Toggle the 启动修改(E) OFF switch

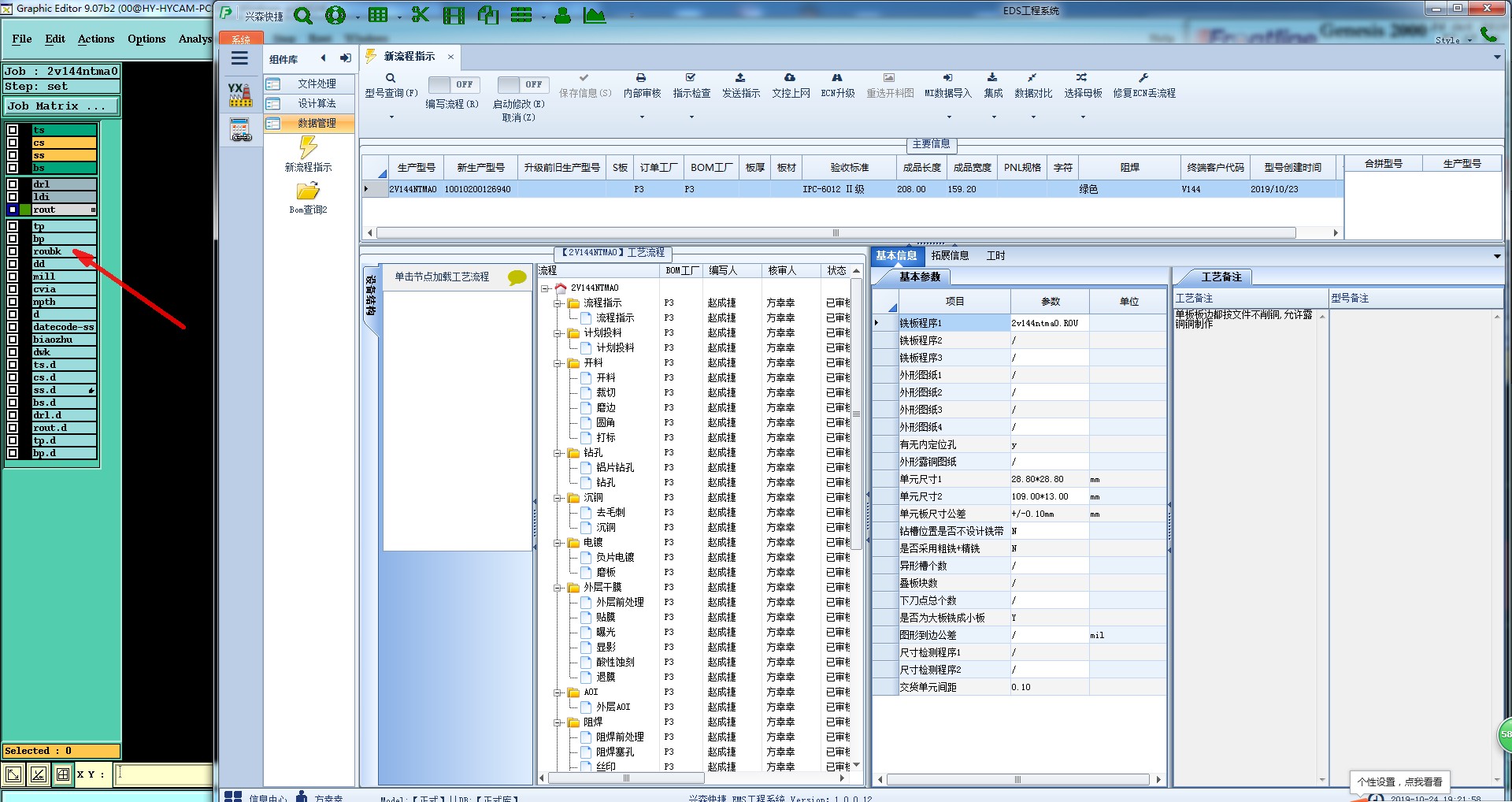(522, 84)
